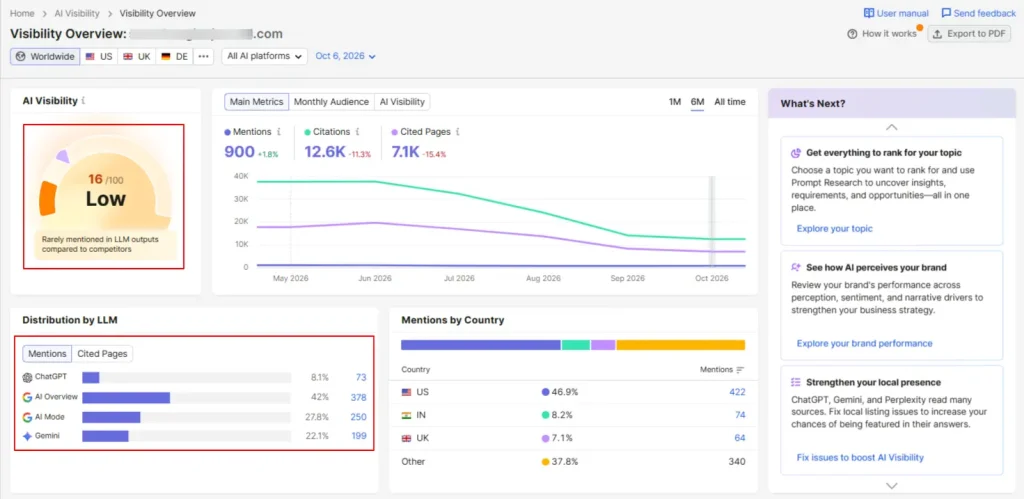Viewport: 1024px width, 499px height.
Task: Click the Get everything to rank icon
Action: pyautogui.click(x=795, y=153)
